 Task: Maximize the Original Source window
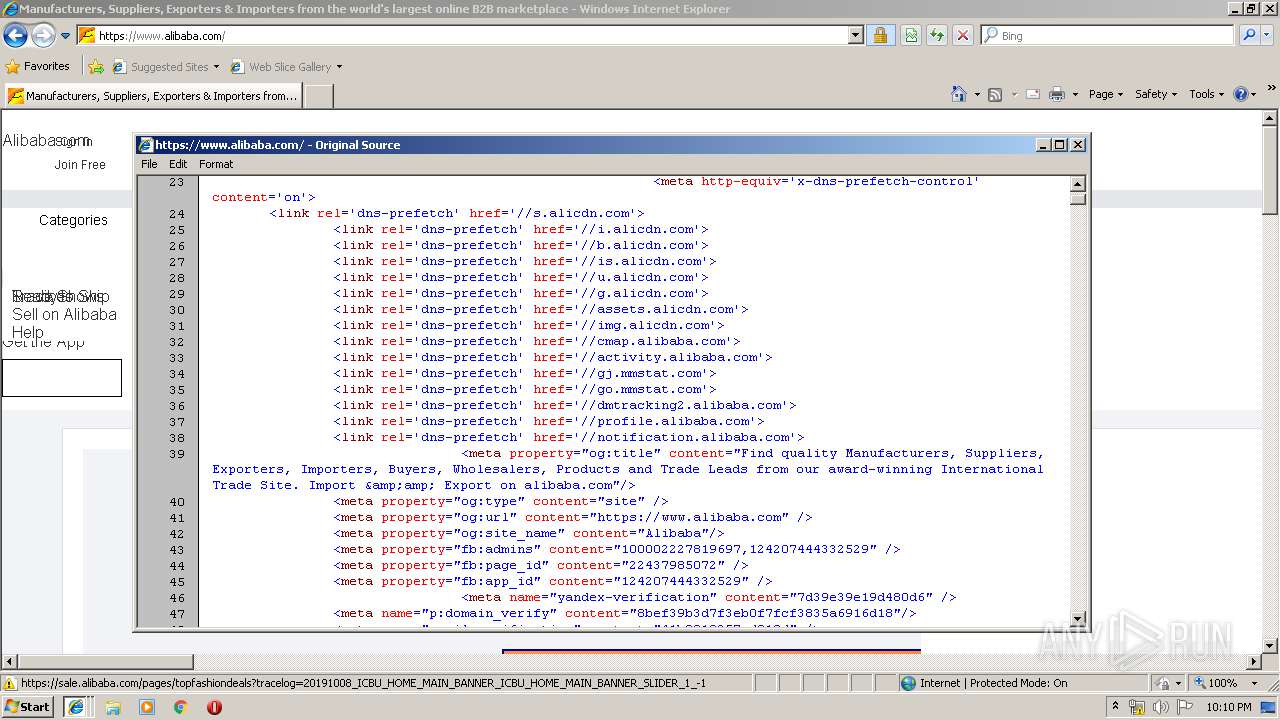1060,145
